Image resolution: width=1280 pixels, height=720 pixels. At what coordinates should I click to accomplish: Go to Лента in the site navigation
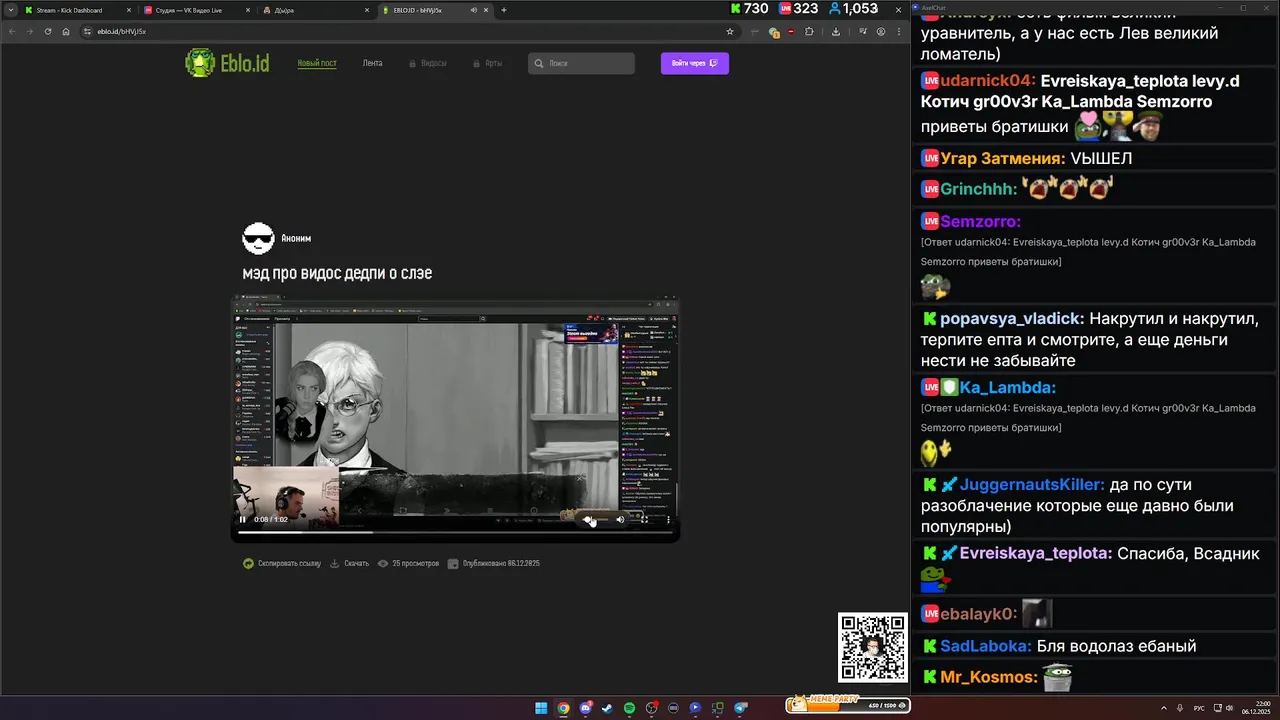click(372, 63)
